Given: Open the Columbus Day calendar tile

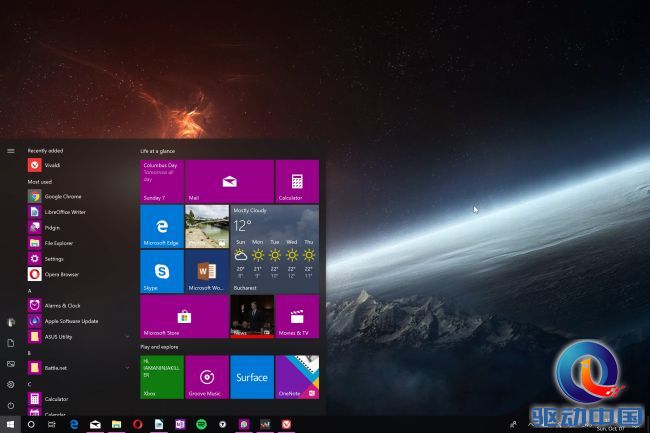Looking at the screenshot, I should tap(162, 181).
